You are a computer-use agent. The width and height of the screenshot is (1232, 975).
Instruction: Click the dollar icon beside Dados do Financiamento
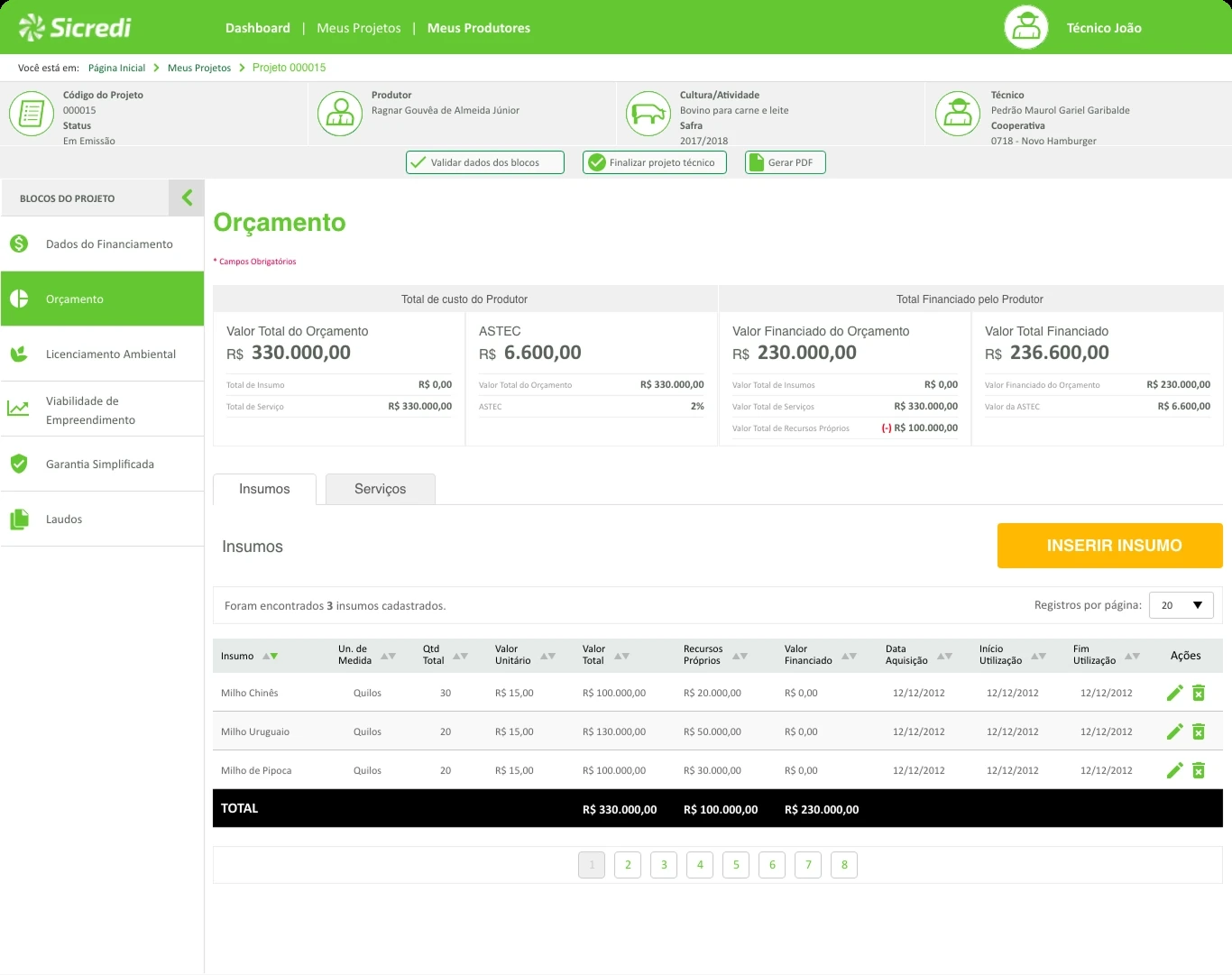[19, 244]
